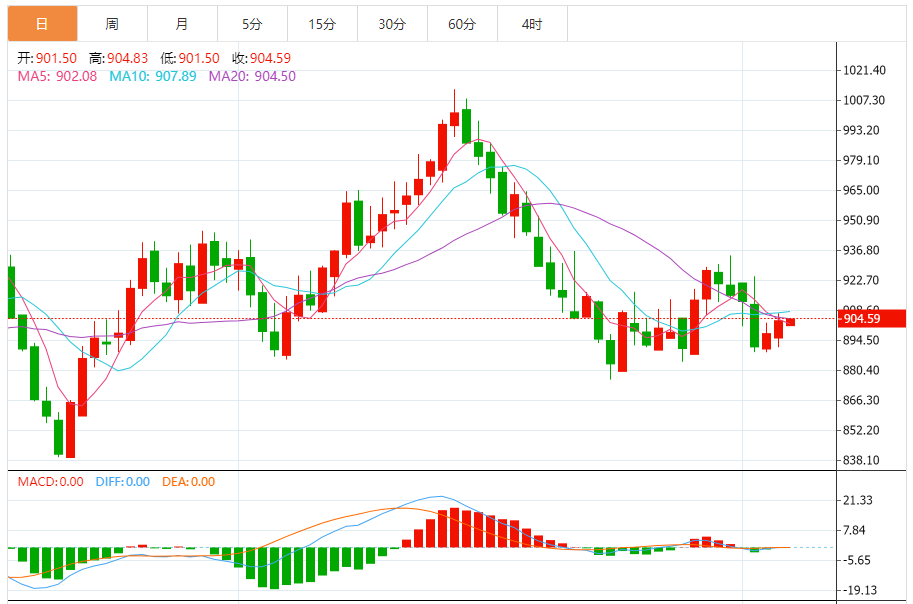Click the 21.33 MACD axis label
Viewport: 913px width, 604px height.
point(858,500)
